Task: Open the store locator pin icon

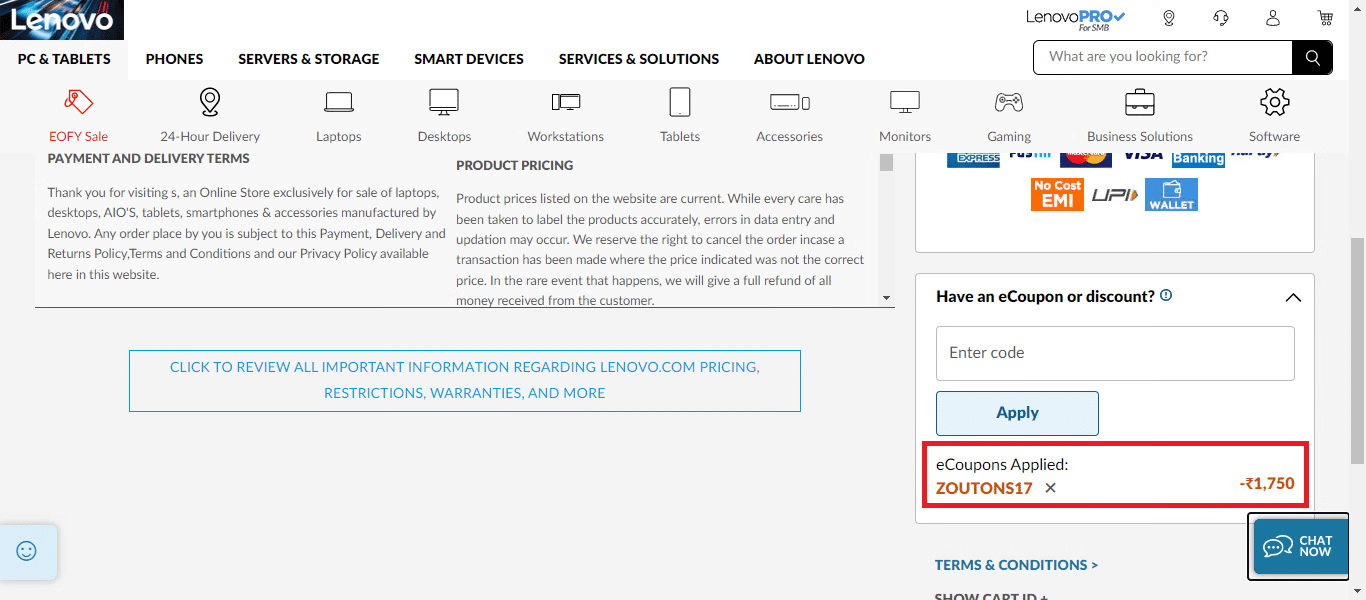Action: pyautogui.click(x=1168, y=17)
